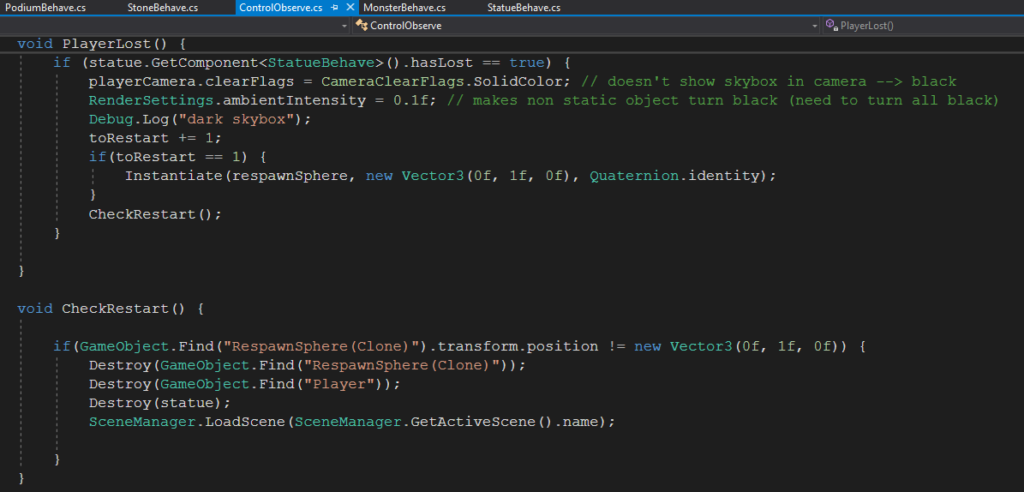The width and height of the screenshot is (1024, 492).
Task: Click the CheckRestart(); call inside PlayerLost
Action: point(155,214)
